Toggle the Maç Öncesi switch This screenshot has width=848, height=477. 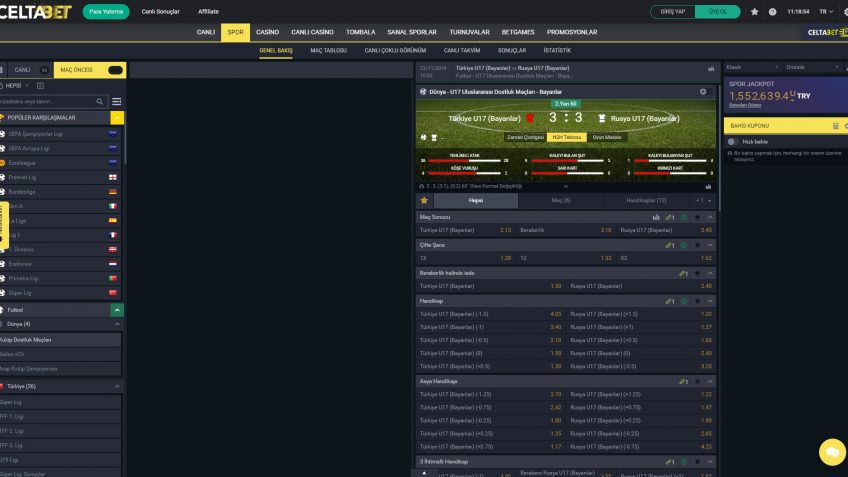coord(115,70)
